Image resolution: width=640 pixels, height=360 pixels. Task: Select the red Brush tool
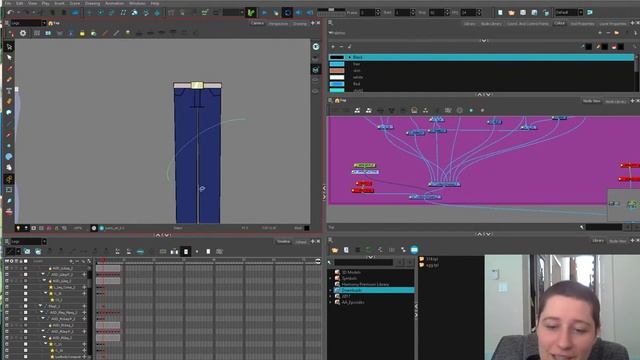click(9, 69)
